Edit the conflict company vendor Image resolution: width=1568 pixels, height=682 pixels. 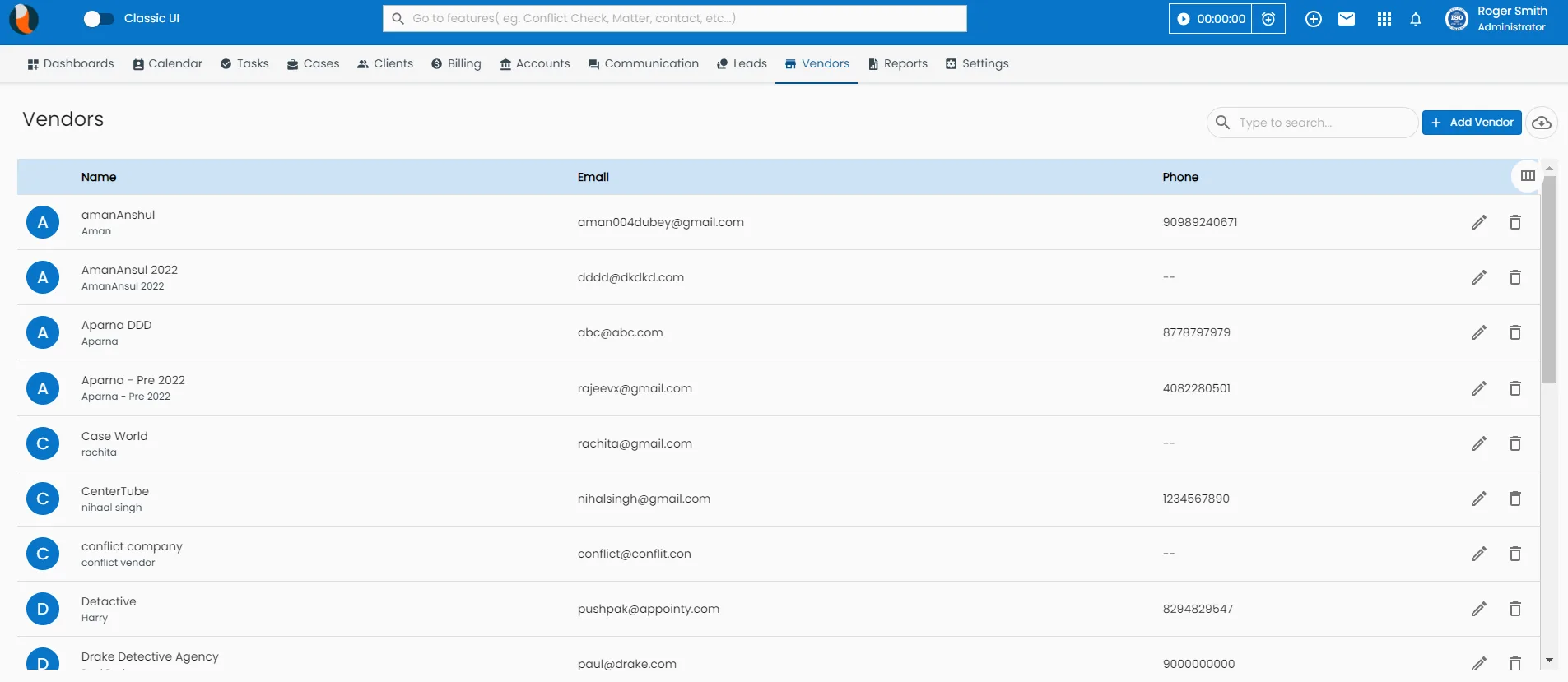(1479, 554)
